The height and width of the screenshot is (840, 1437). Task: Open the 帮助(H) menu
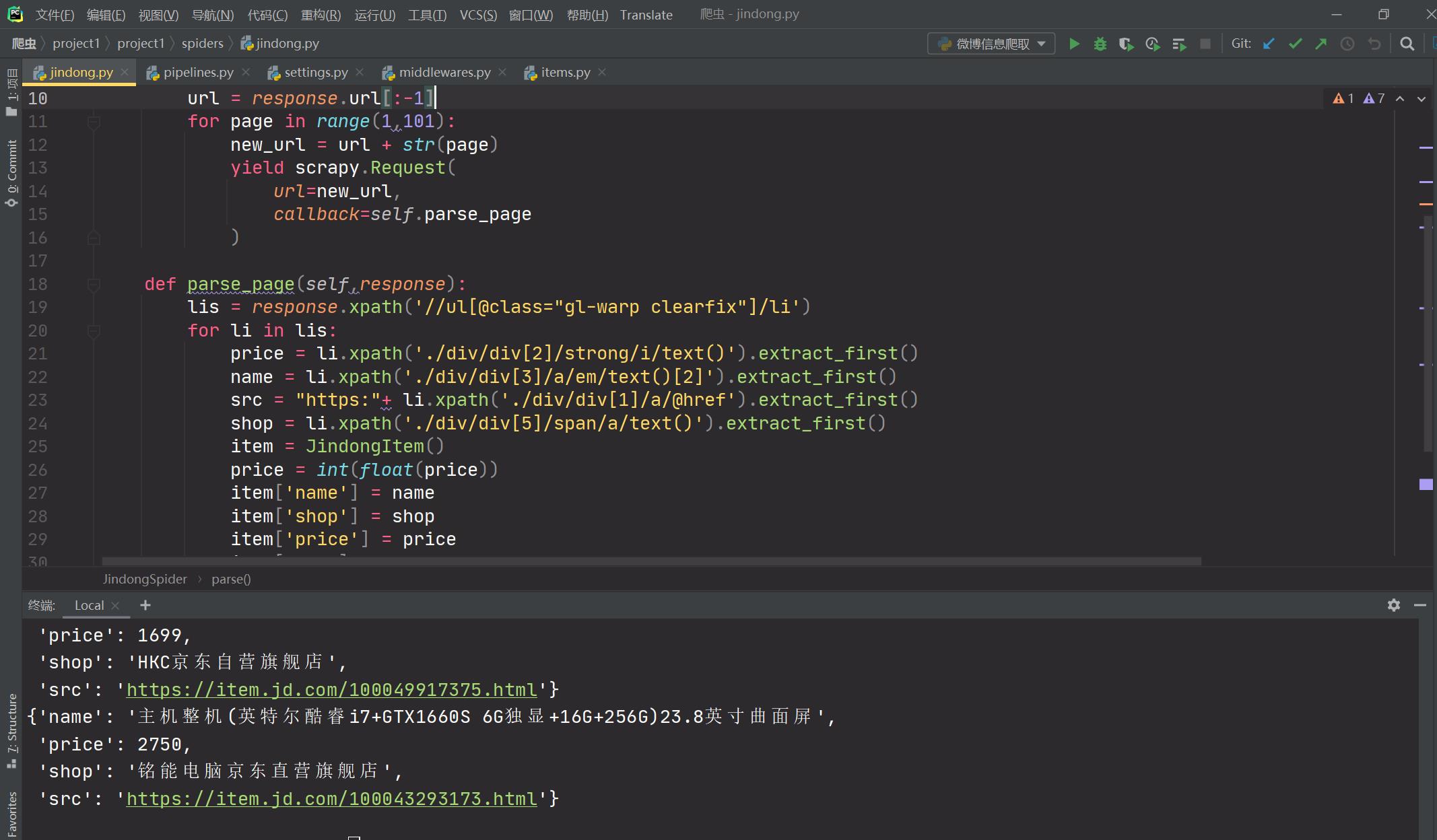tap(587, 15)
